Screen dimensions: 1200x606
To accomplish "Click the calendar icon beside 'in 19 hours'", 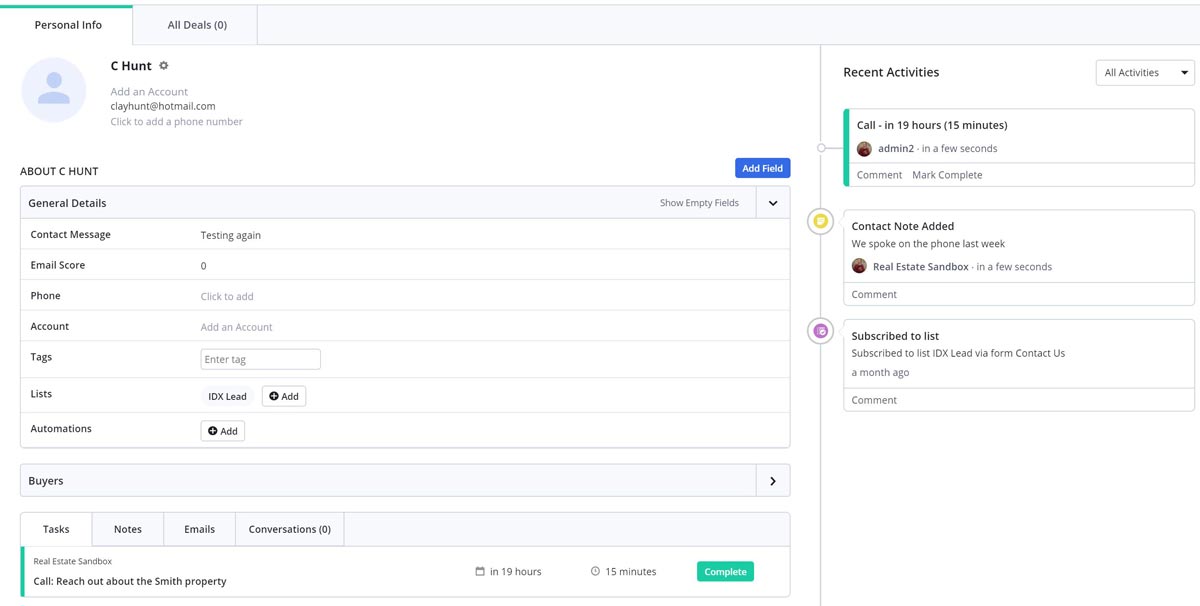I will click(480, 572).
